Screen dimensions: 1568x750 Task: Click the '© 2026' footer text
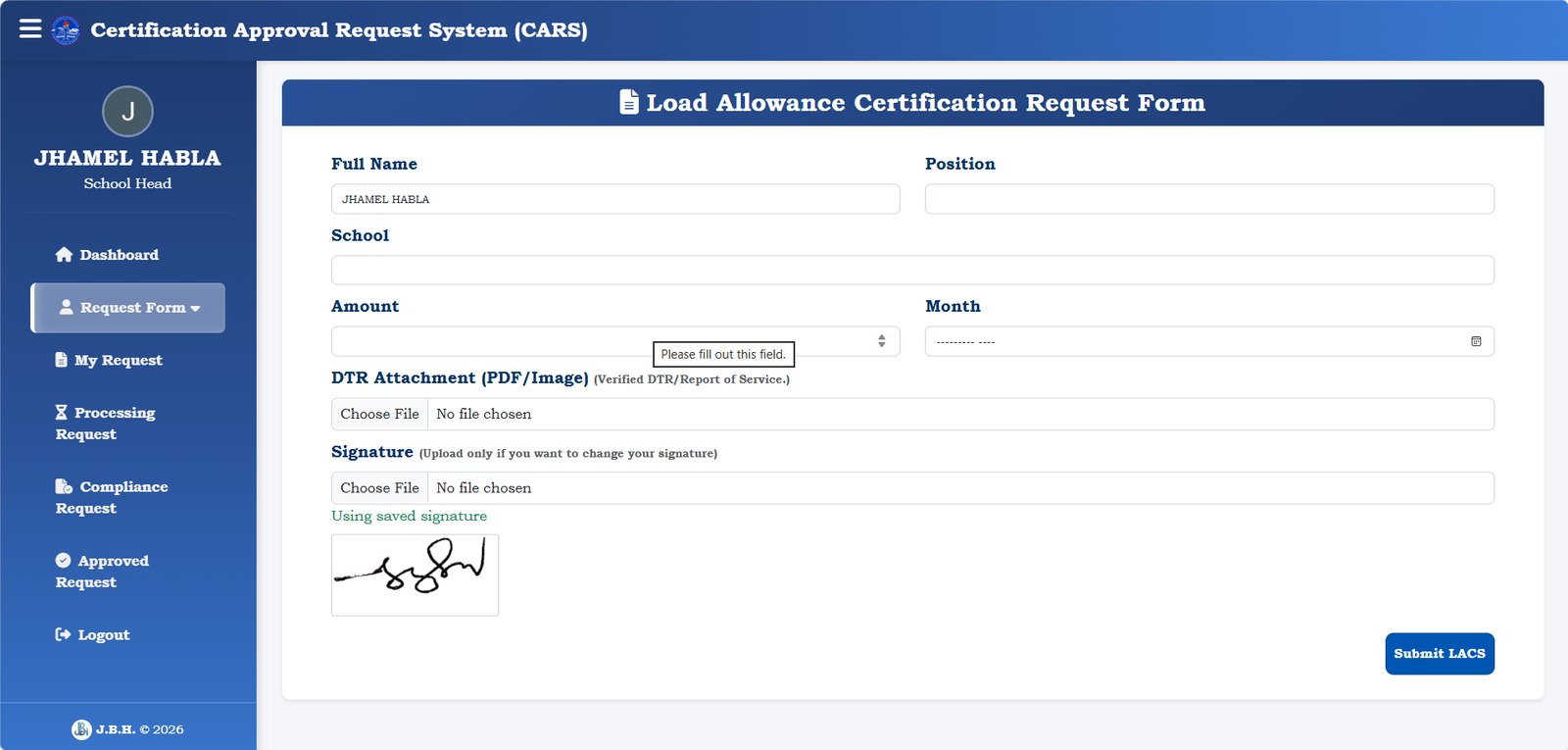point(162,729)
